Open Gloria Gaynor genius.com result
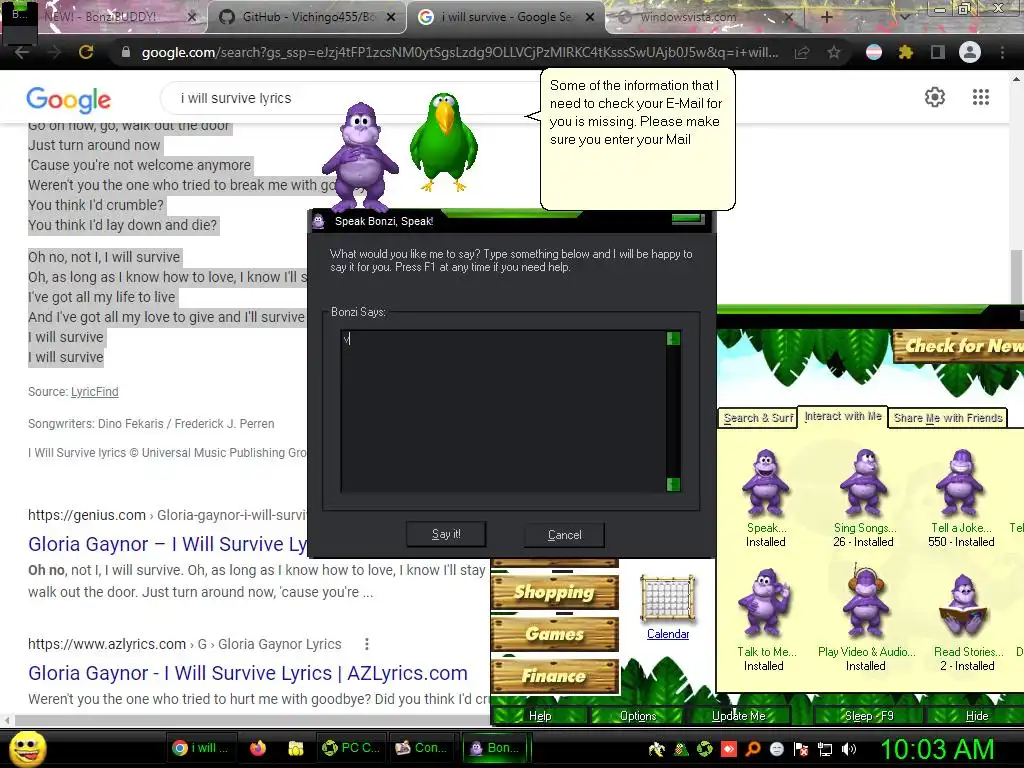The width and height of the screenshot is (1024, 768). [167, 544]
